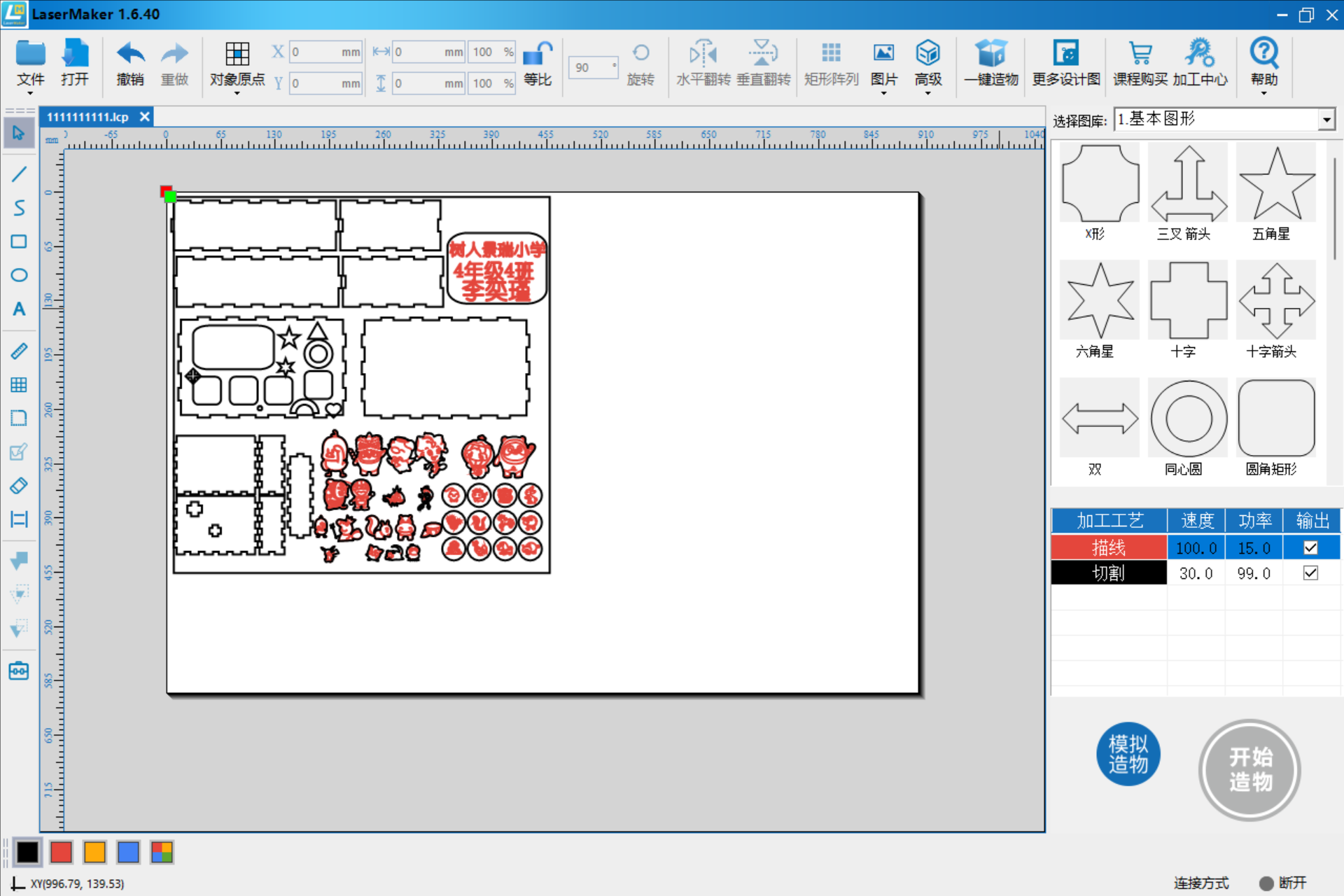
Task: Click the Y position input field
Action: (x=326, y=83)
